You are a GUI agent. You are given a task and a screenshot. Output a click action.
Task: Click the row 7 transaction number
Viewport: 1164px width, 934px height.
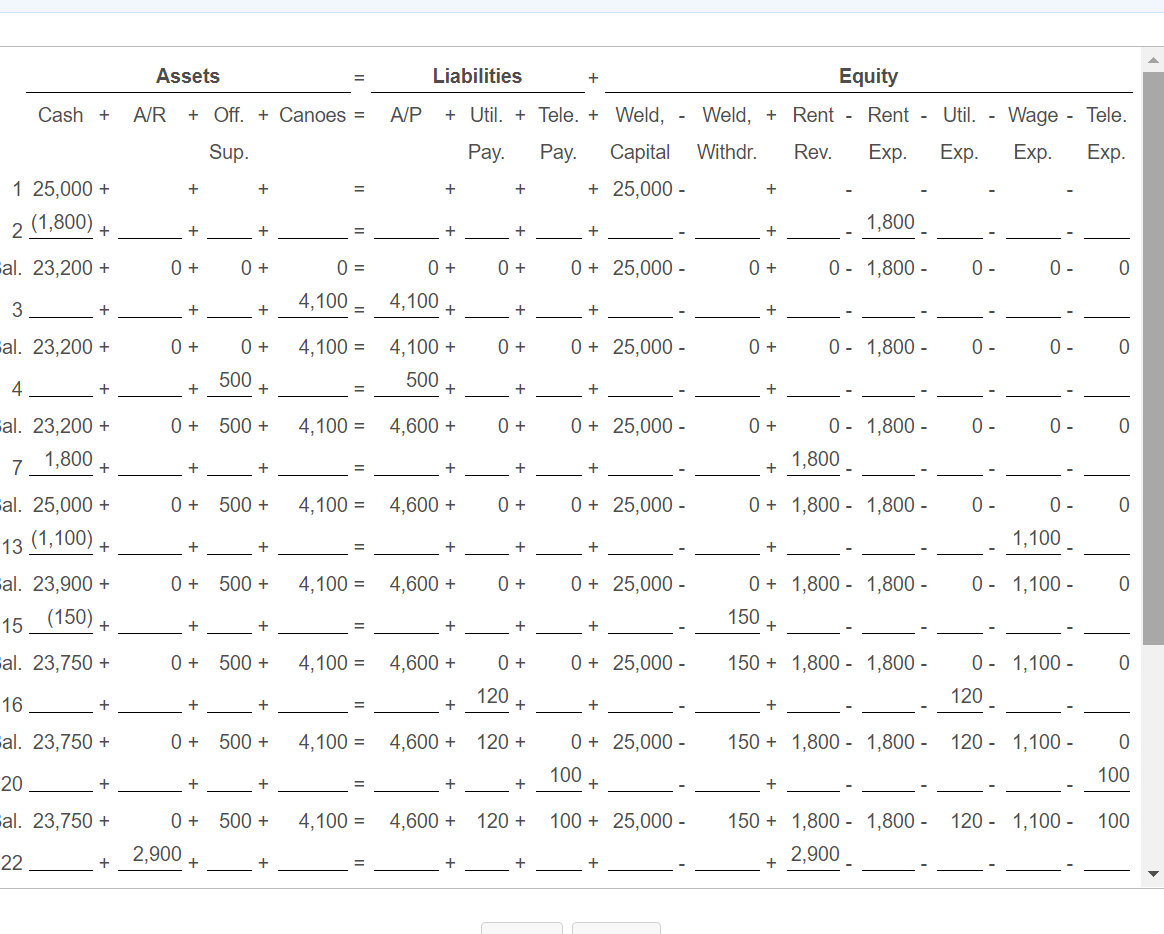click(x=17, y=468)
